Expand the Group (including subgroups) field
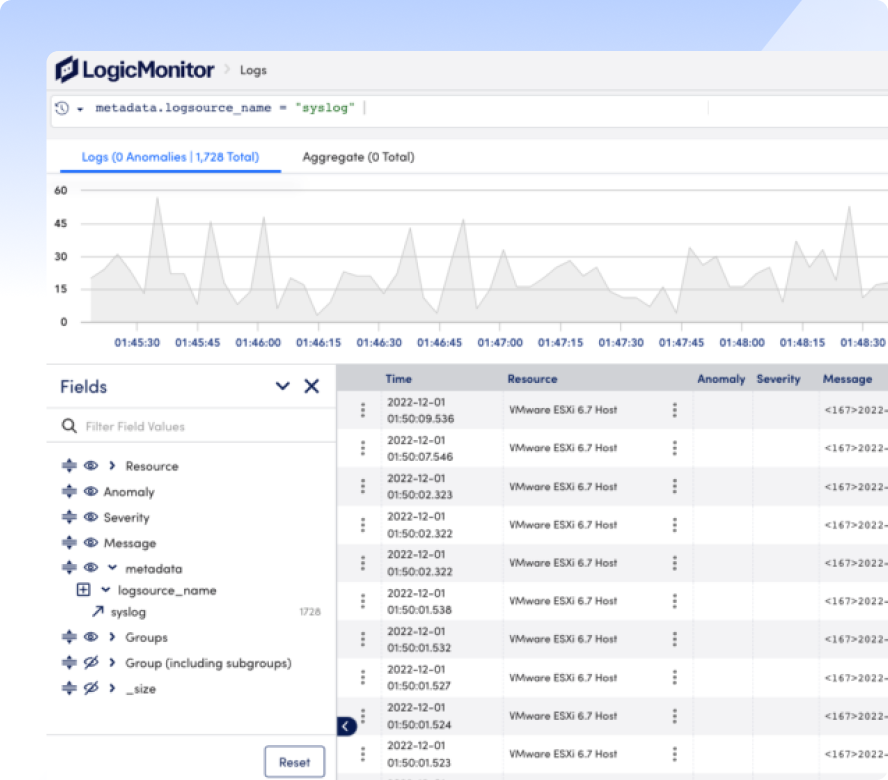Viewport: 888px width, 780px height. pos(112,662)
